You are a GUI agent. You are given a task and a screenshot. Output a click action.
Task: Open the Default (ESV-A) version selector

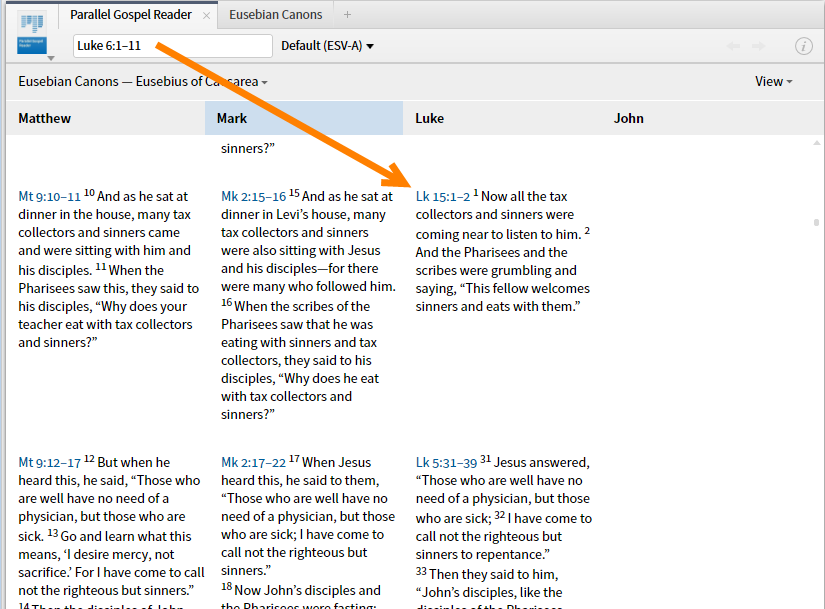click(323, 45)
